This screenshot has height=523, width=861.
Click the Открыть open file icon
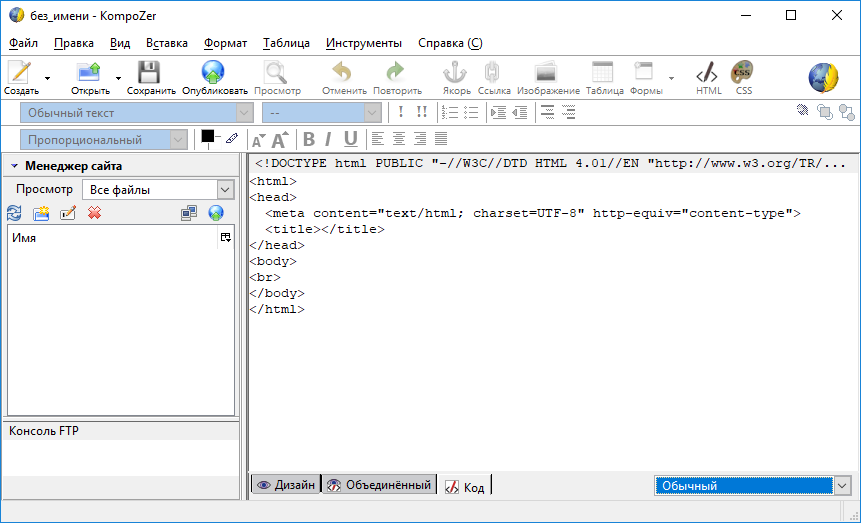pyautogui.click(x=89, y=73)
